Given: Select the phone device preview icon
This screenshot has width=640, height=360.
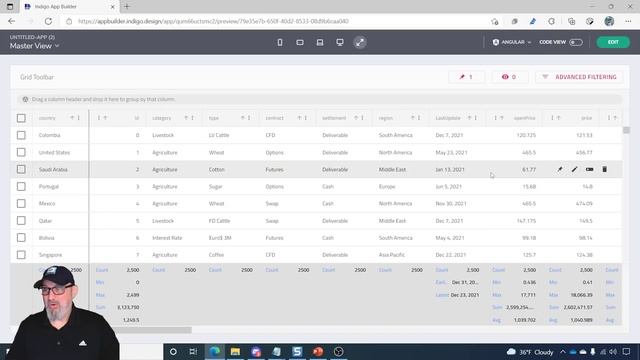Looking at the screenshot, I should pyautogui.click(x=280, y=42).
